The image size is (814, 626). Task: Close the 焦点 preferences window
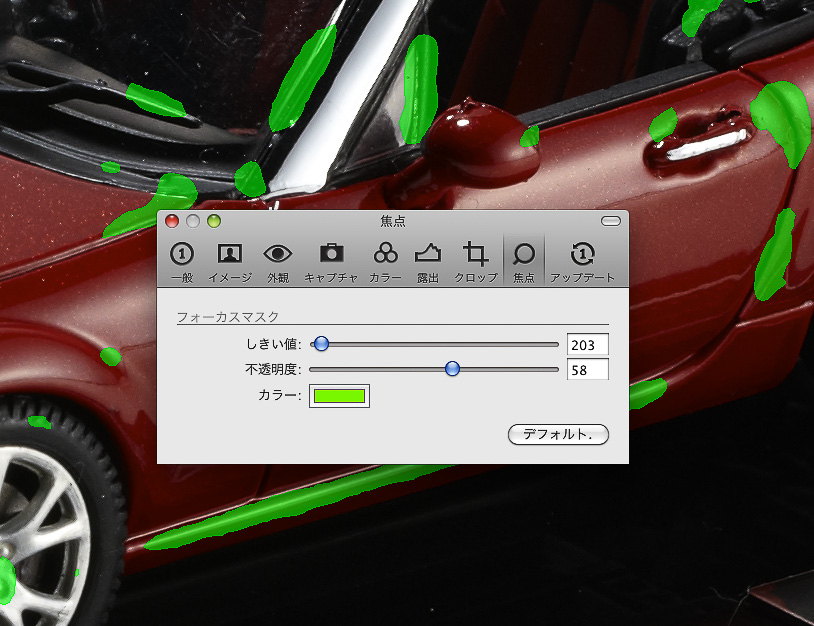coord(172,221)
